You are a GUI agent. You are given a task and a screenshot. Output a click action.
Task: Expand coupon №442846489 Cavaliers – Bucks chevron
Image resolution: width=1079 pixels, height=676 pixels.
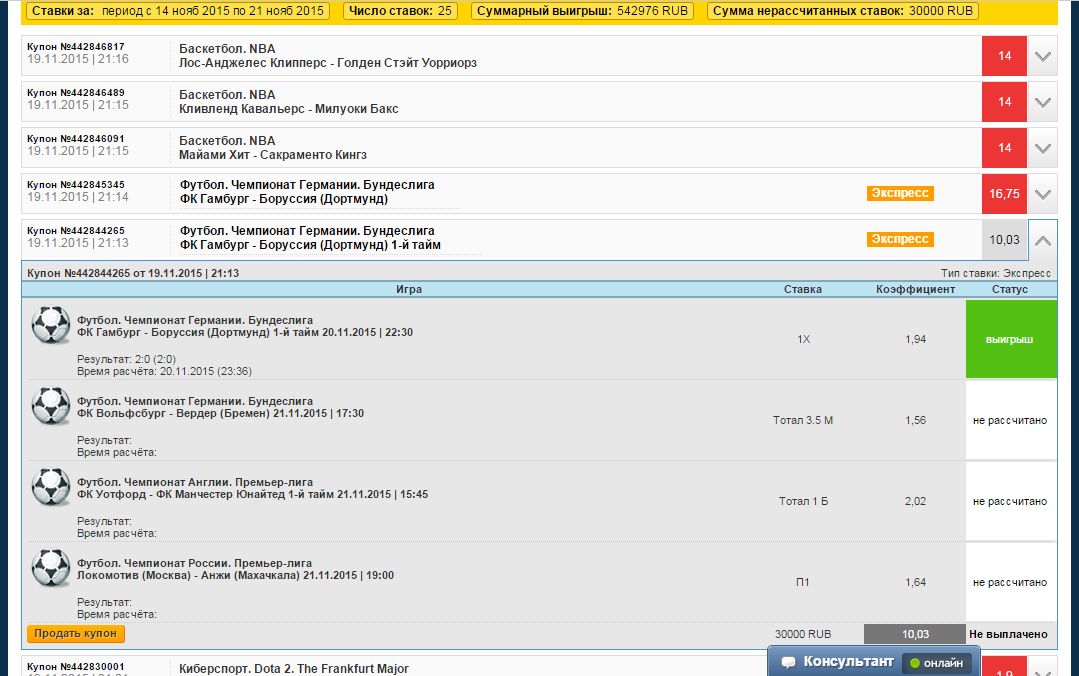(1043, 103)
